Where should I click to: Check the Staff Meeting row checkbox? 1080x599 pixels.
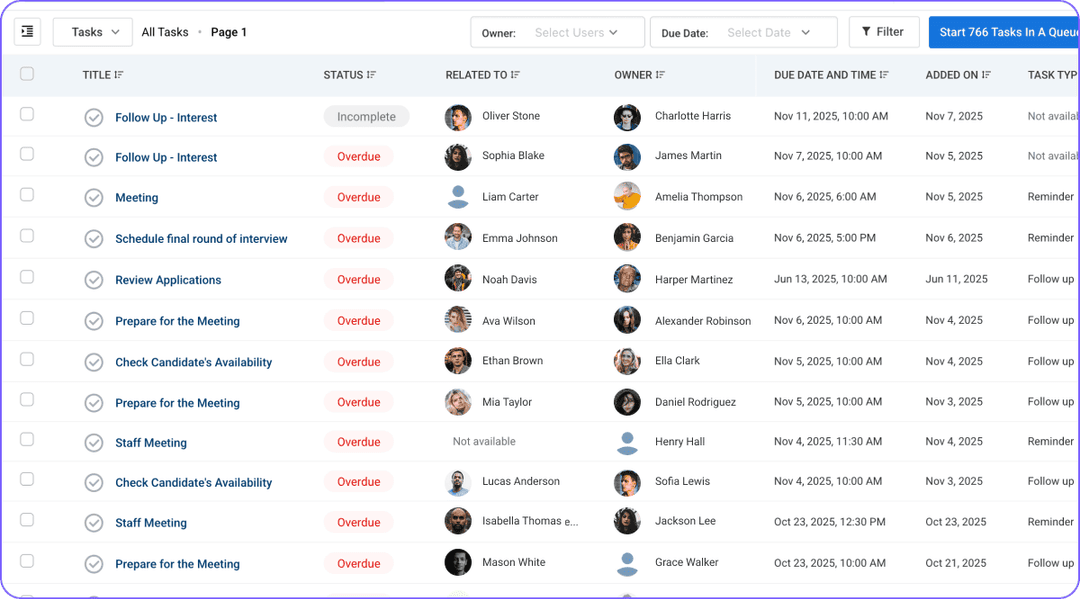pyautogui.click(x=27, y=441)
